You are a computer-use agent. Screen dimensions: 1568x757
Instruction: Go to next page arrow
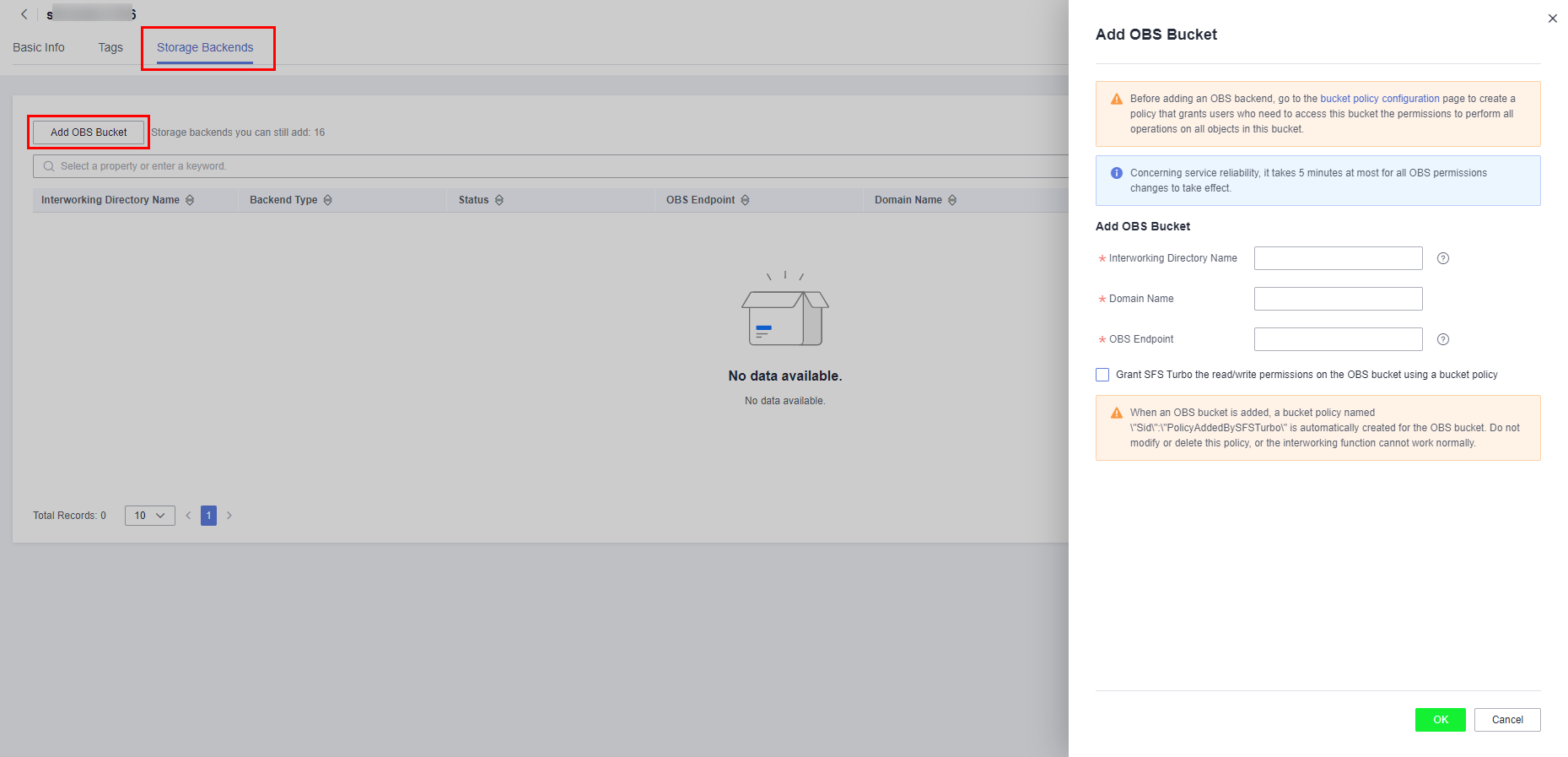229,516
